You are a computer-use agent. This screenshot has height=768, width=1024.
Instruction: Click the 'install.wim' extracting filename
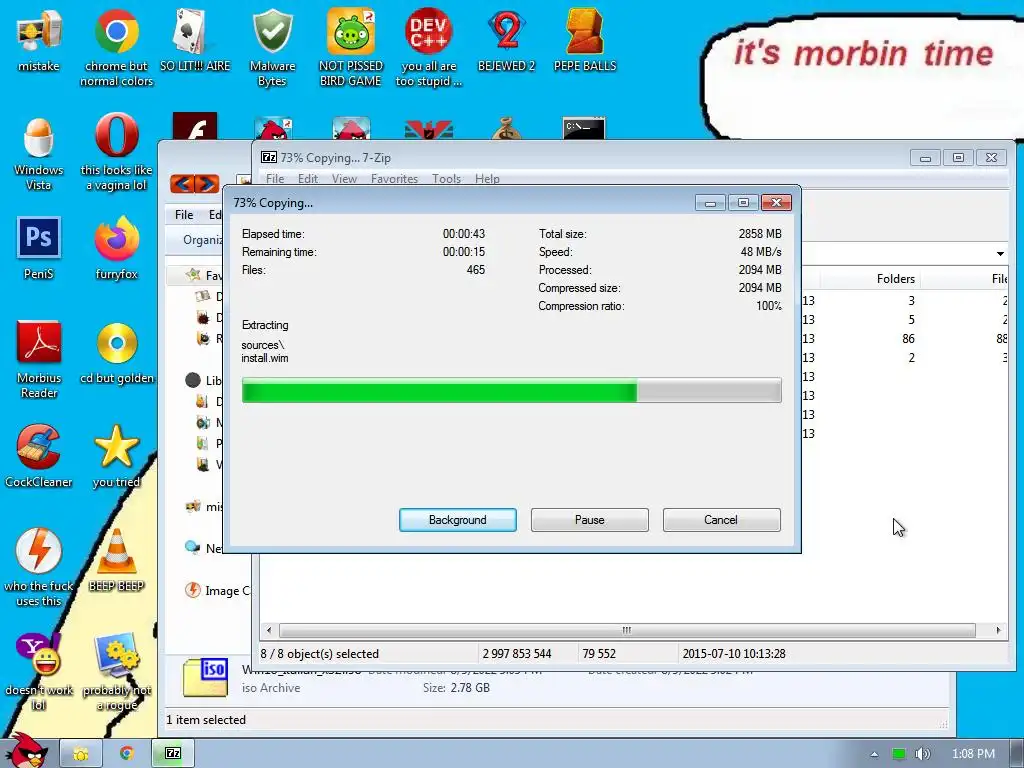pyautogui.click(x=264, y=358)
